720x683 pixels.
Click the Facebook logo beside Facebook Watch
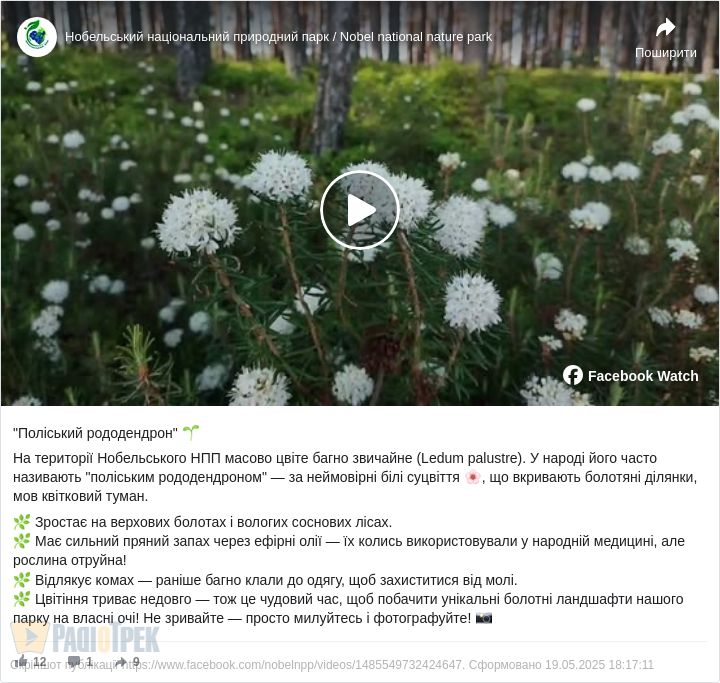(x=573, y=375)
